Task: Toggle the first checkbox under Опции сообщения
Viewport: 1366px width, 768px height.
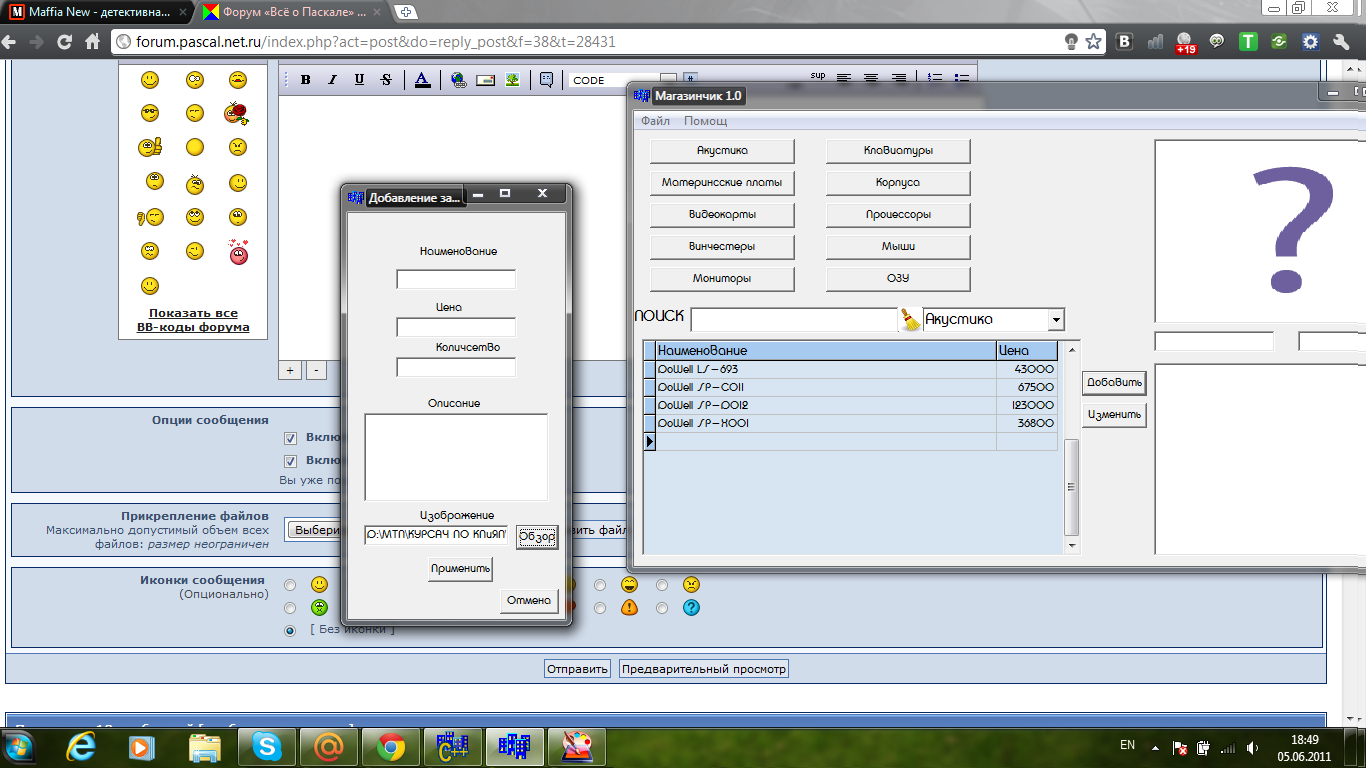Action: coord(290,438)
